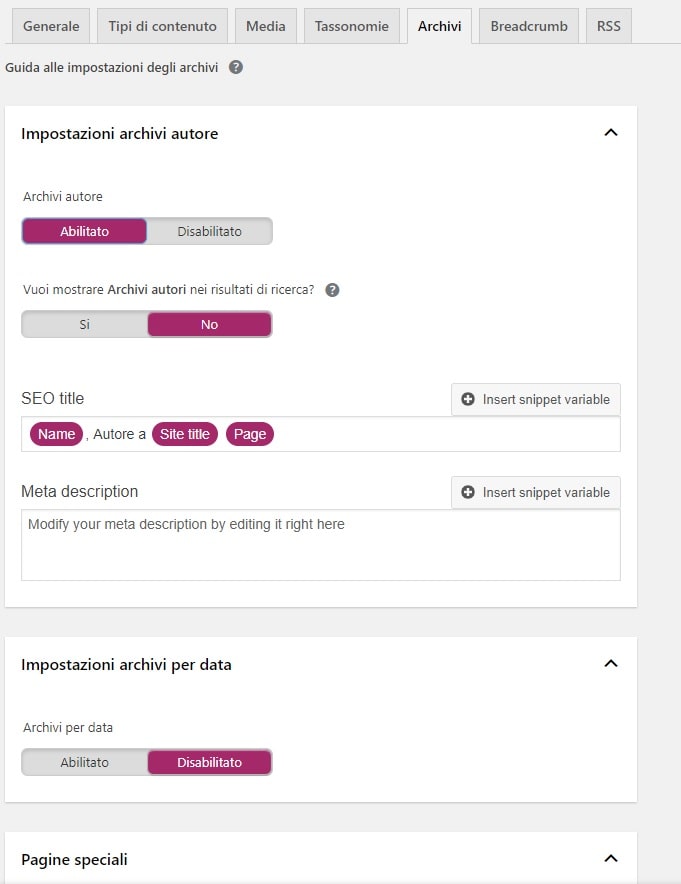
Task: Choose No for showing author archives in search
Action: tap(210, 324)
